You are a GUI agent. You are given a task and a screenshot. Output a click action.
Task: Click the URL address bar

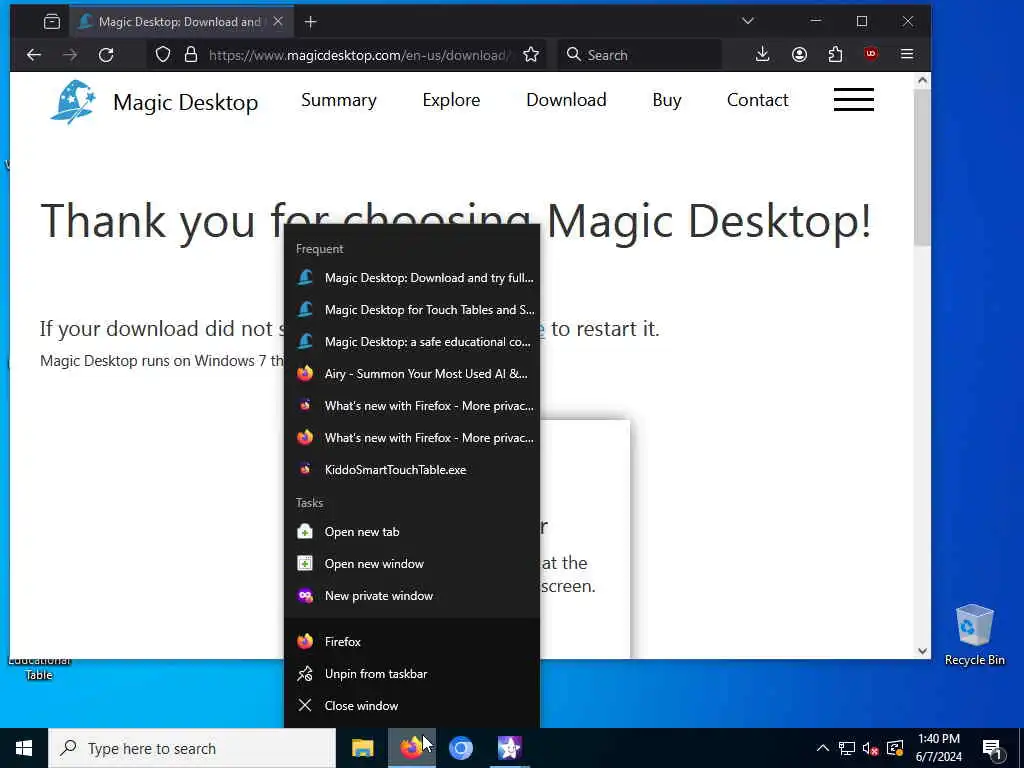(x=358, y=55)
